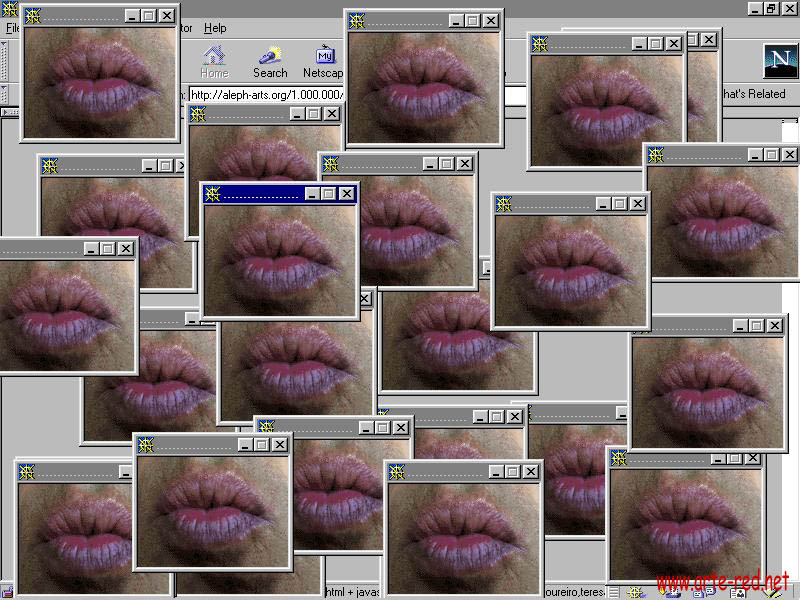Click the Netscape N logo

point(778,61)
